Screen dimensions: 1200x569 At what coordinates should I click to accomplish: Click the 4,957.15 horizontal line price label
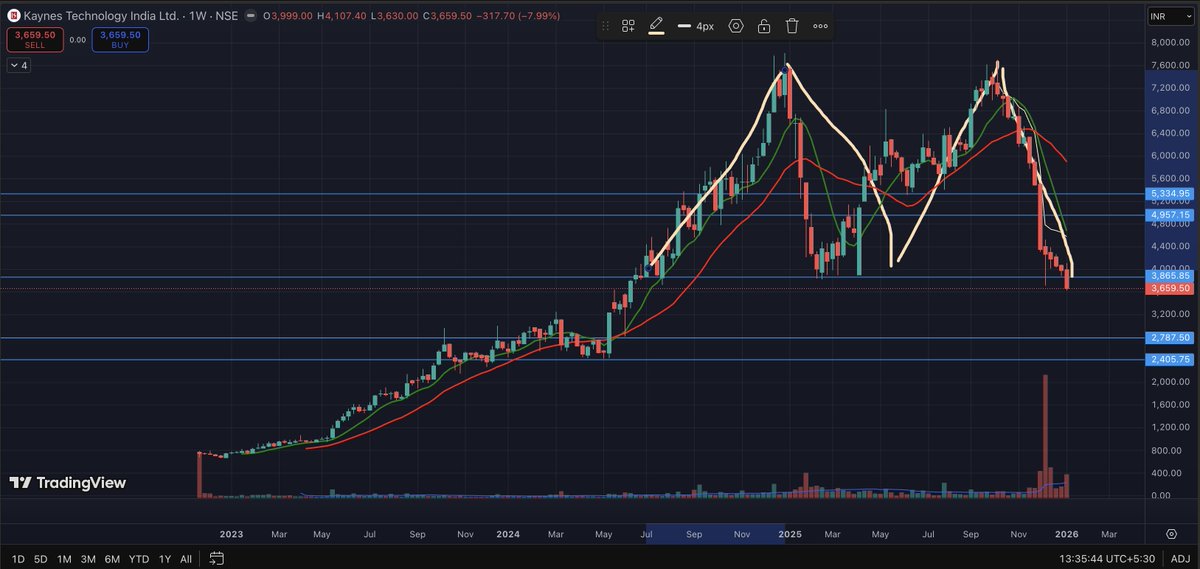tap(1168, 215)
